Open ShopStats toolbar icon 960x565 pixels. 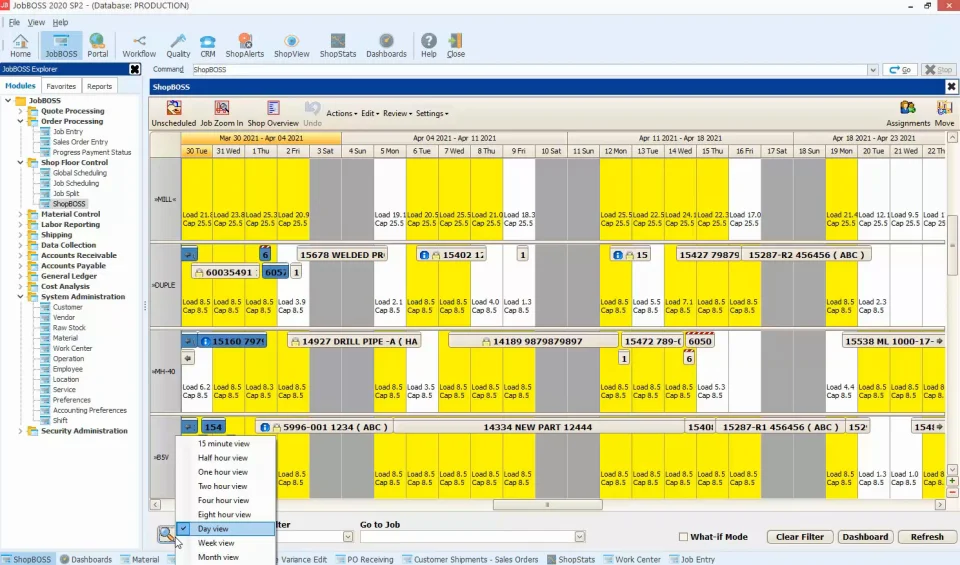click(338, 46)
